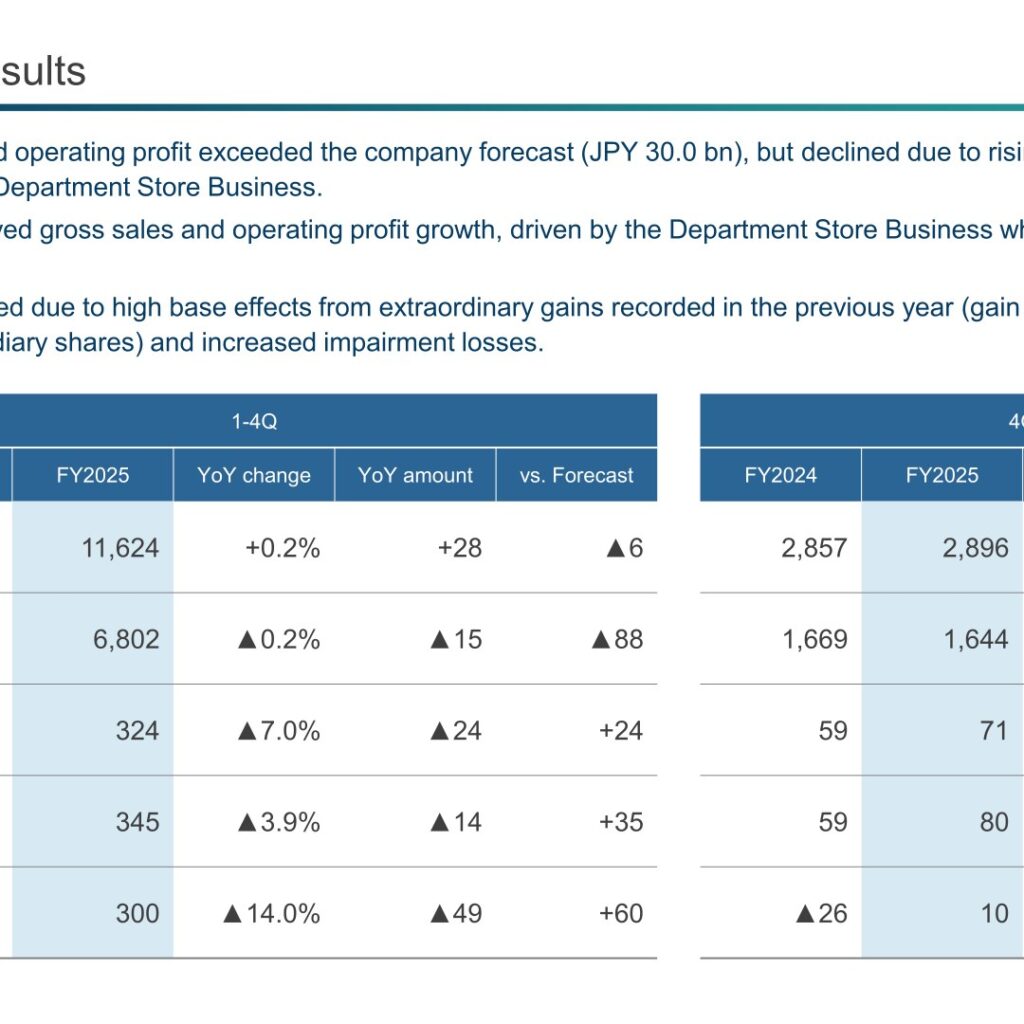Click the YoY change column header
This screenshot has height=1024, width=1024.
(x=254, y=475)
